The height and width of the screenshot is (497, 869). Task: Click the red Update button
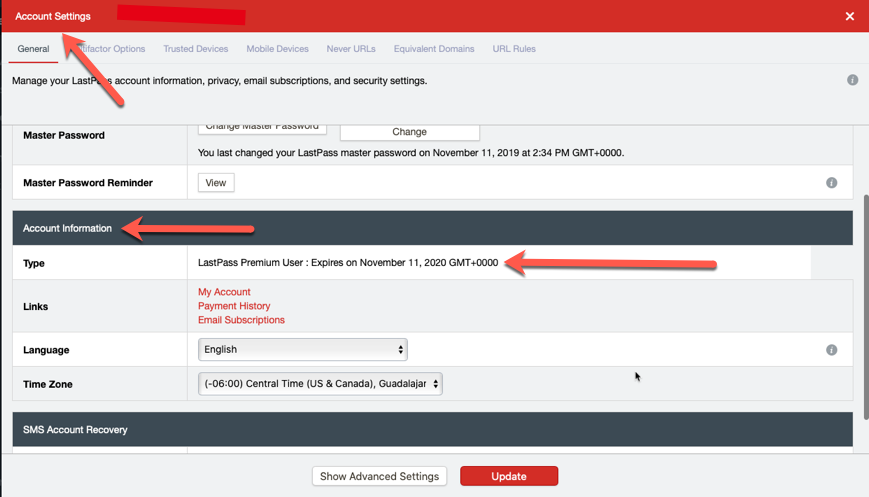click(x=509, y=476)
